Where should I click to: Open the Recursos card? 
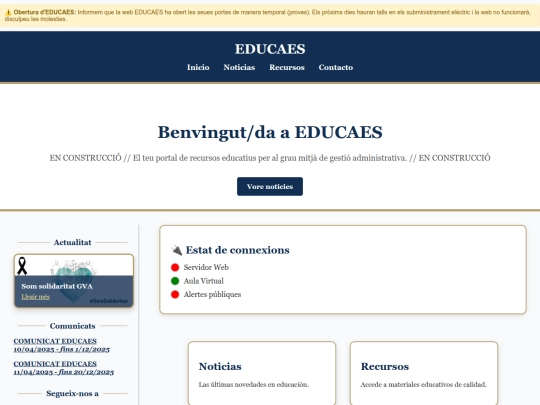424,373
